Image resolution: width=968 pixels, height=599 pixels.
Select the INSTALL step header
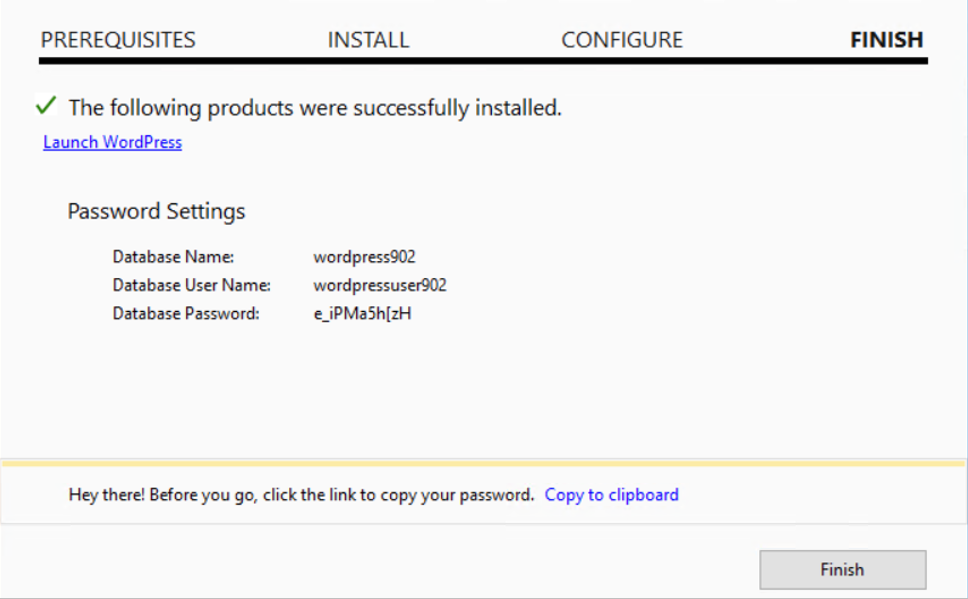coord(368,40)
